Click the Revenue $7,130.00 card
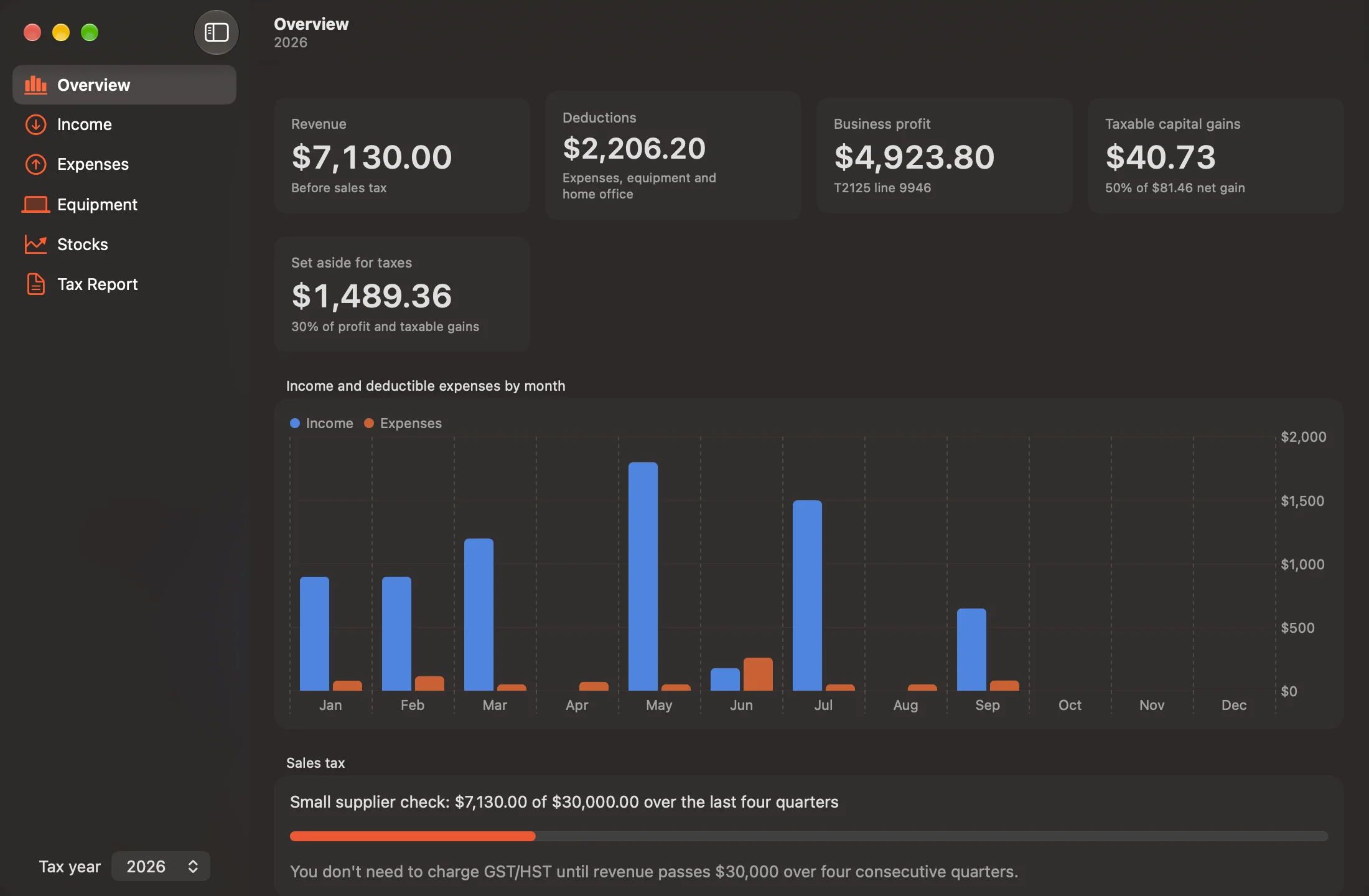 tap(402, 156)
